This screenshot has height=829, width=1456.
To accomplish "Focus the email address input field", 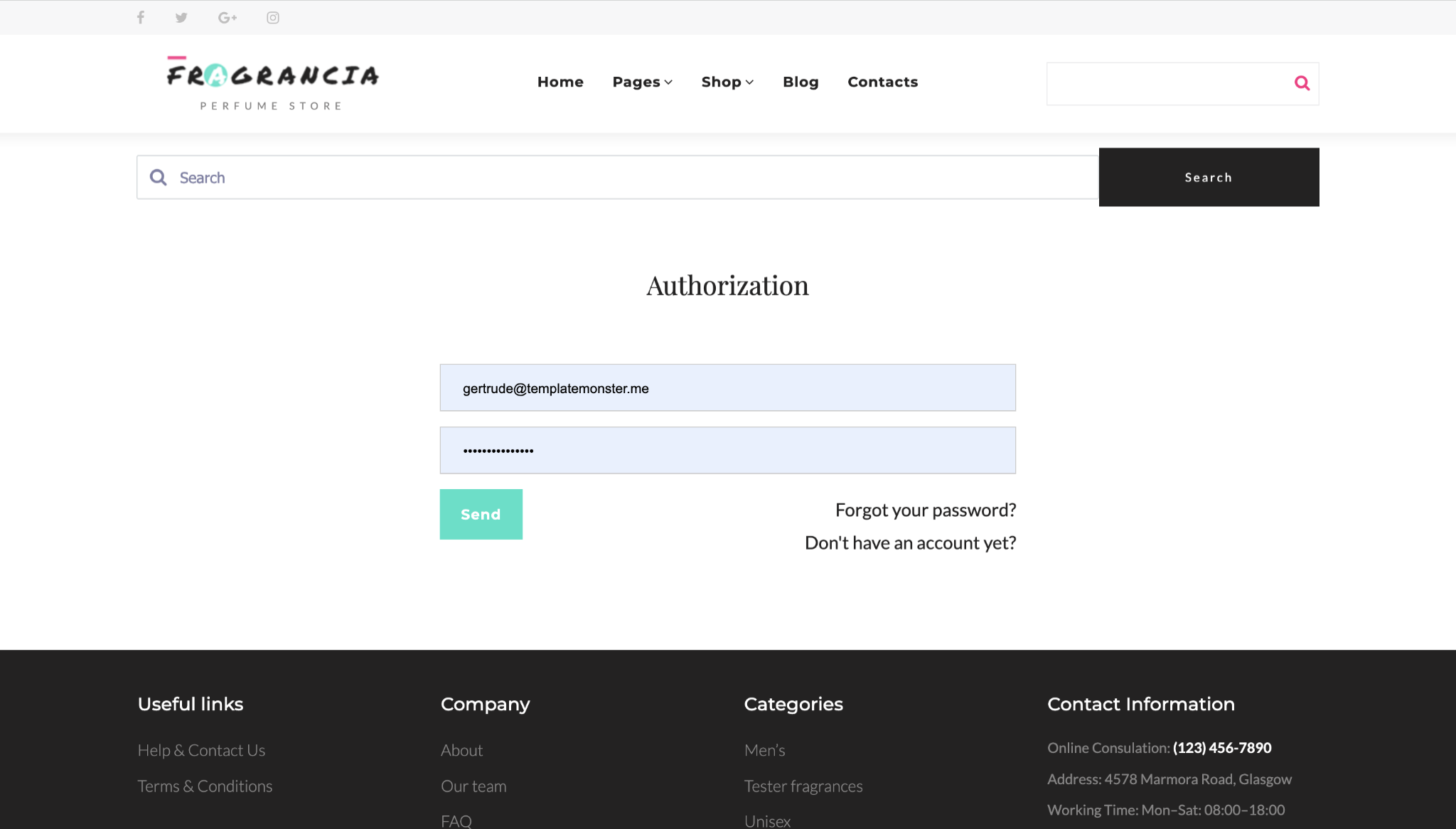I will pyautogui.click(x=727, y=388).
